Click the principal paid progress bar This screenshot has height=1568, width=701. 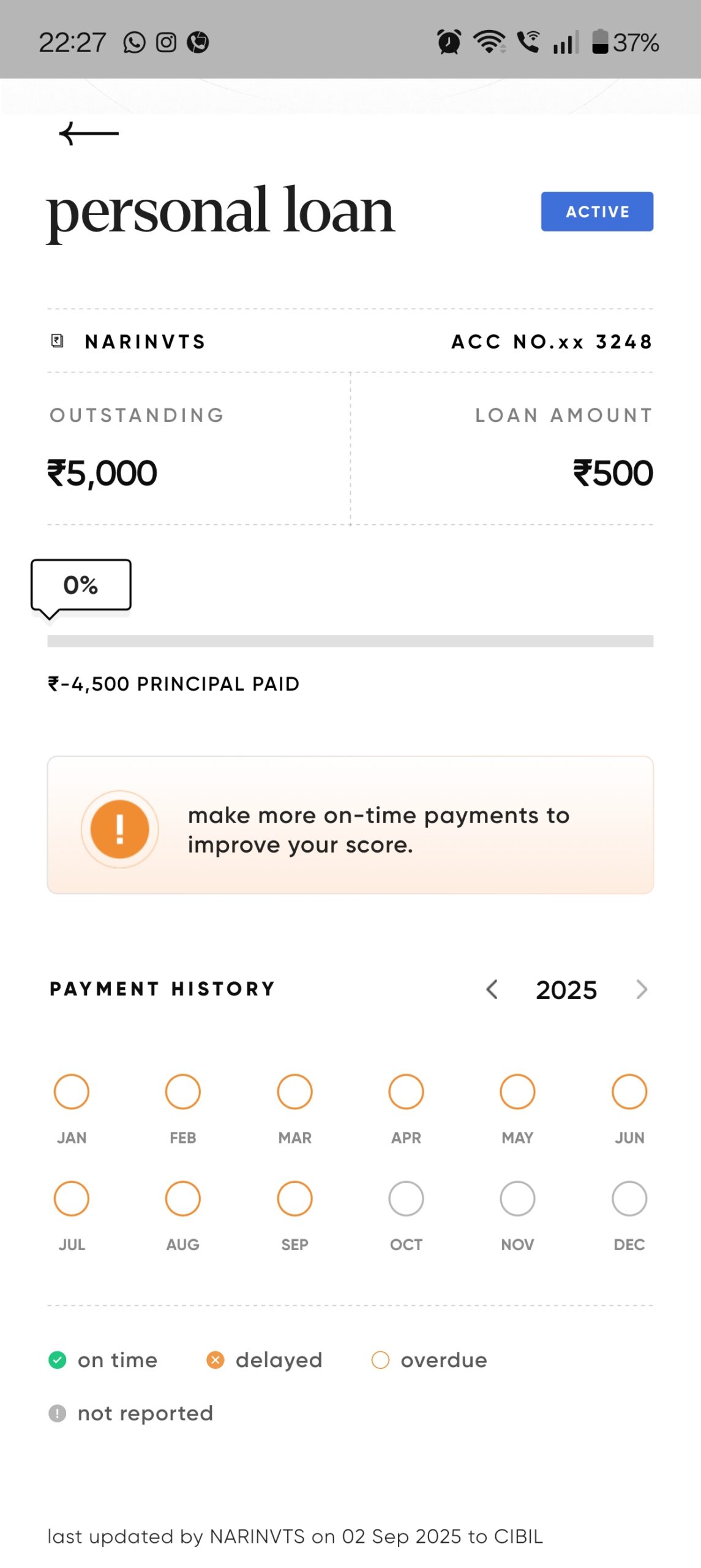coord(350,641)
